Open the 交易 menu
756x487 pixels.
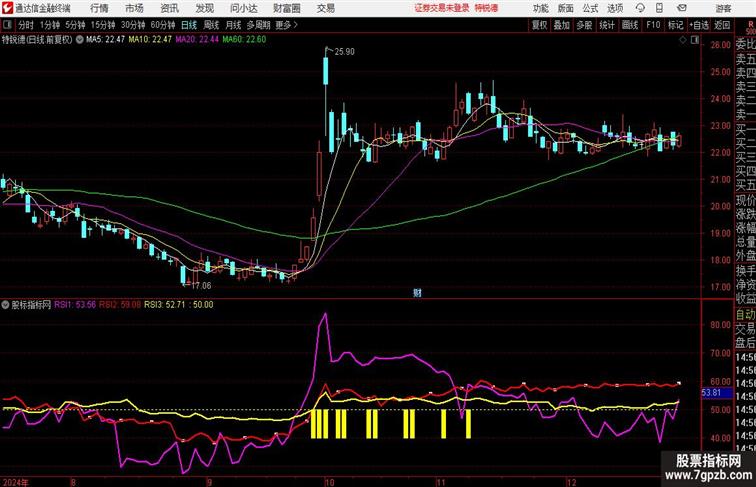click(325, 8)
